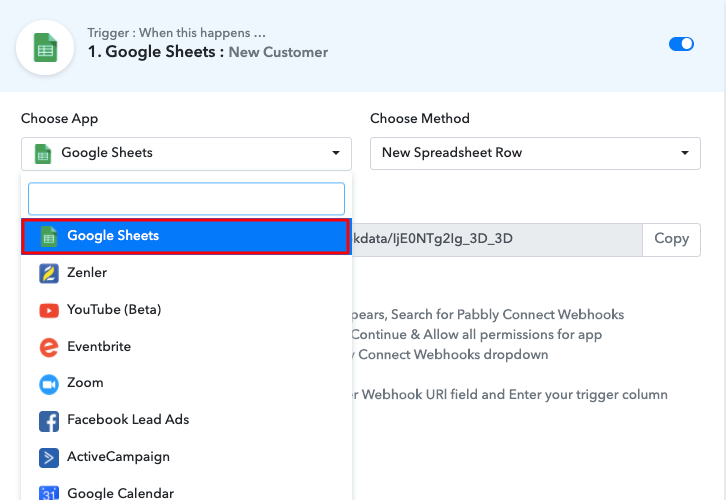Click the Zoom app icon
This screenshot has width=726, height=500.
tap(49, 384)
